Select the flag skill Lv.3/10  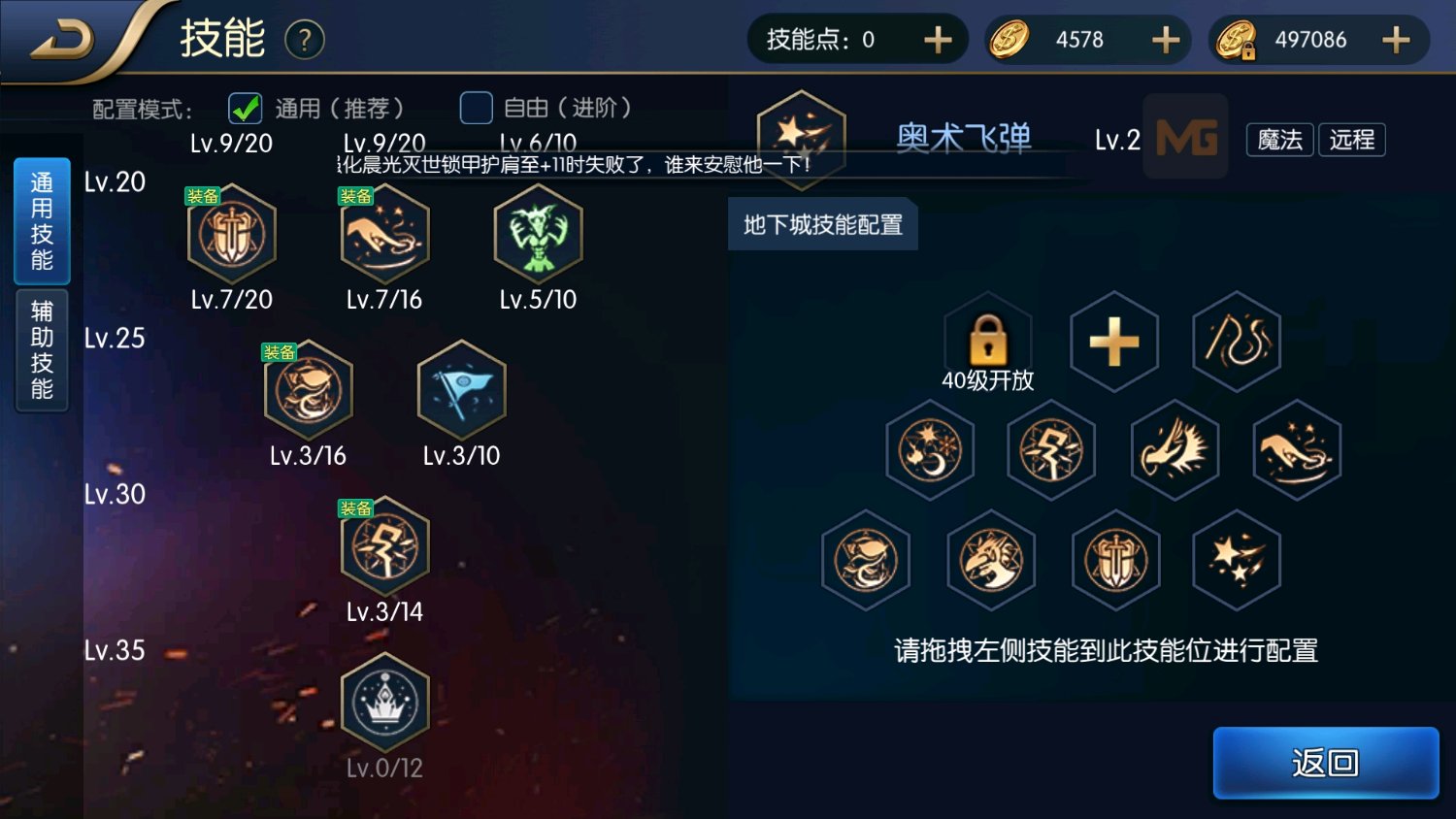click(x=462, y=390)
